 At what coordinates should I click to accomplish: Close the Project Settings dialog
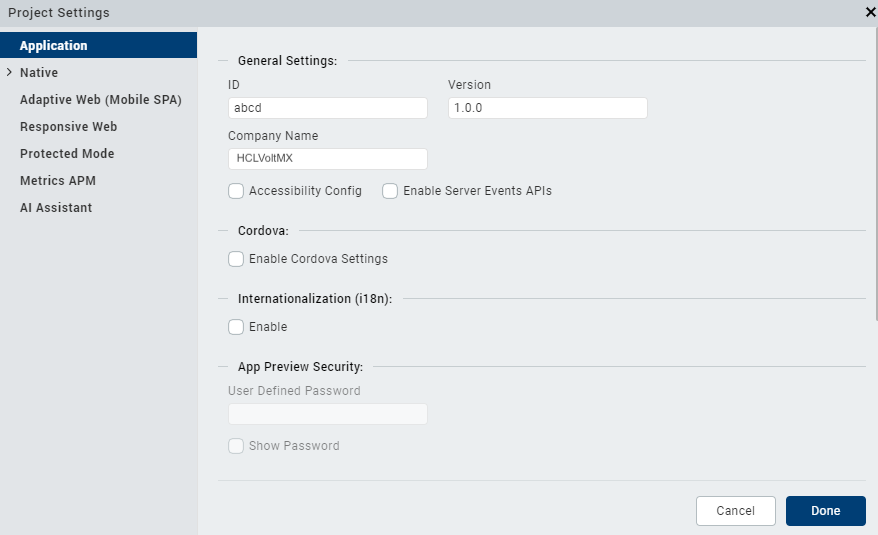(870, 13)
